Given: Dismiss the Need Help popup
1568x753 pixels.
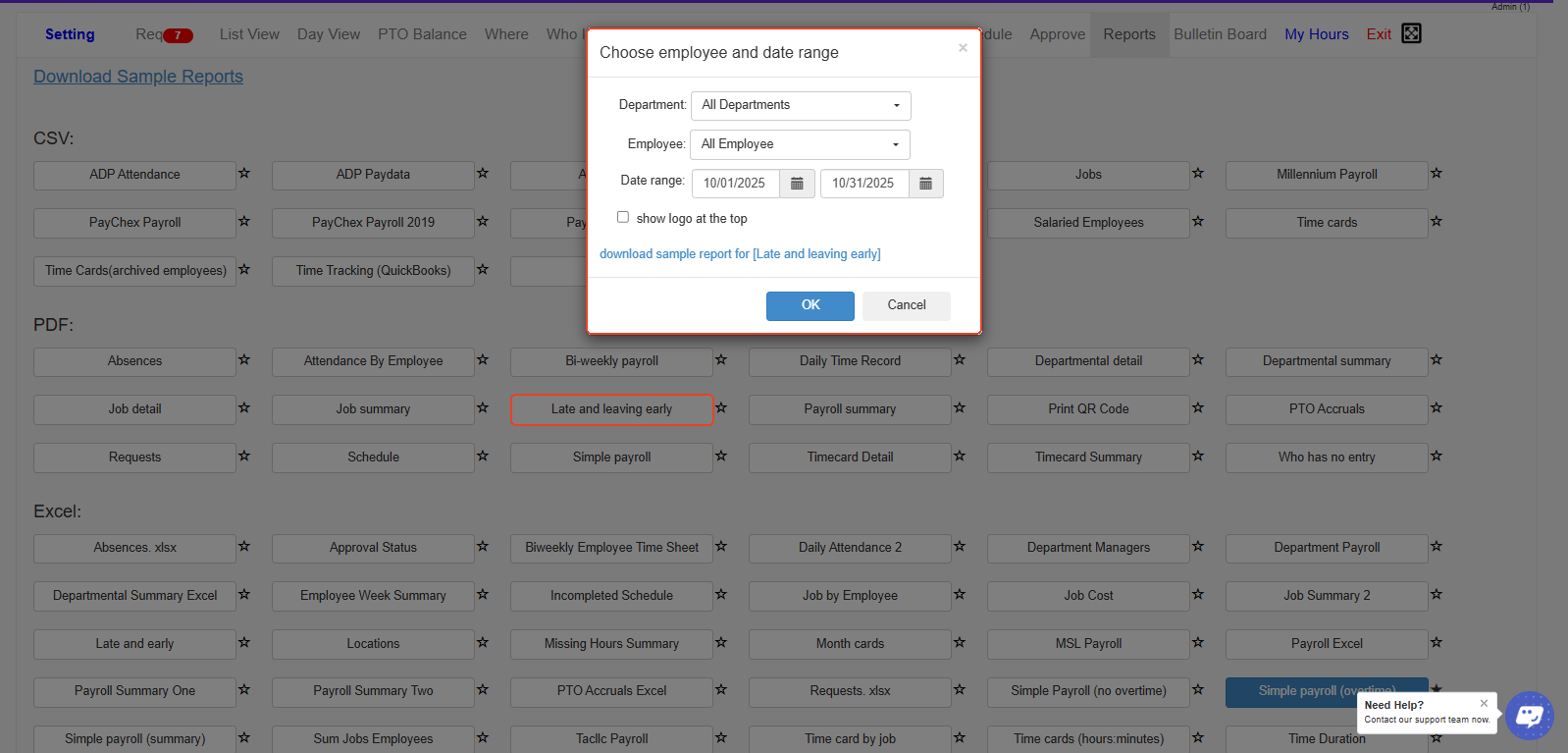Looking at the screenshot, I should [x=1484, y=703].
